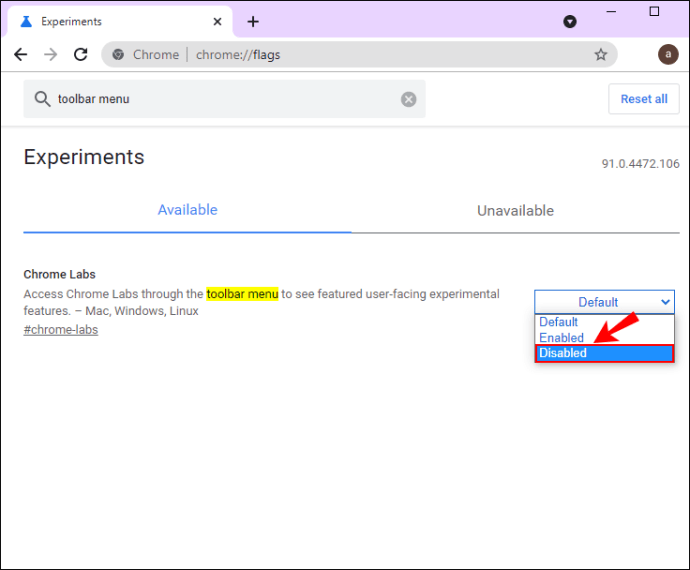The height and width of the screenshot is (570, 690).
Task: Choose the Enabled option in the list
Action: click(604, 338)
